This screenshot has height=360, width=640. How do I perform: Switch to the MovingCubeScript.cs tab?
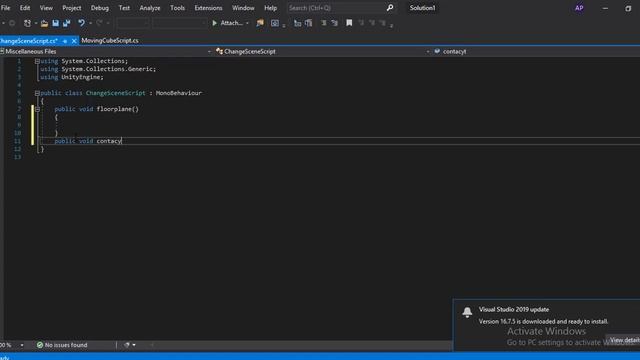110,40
